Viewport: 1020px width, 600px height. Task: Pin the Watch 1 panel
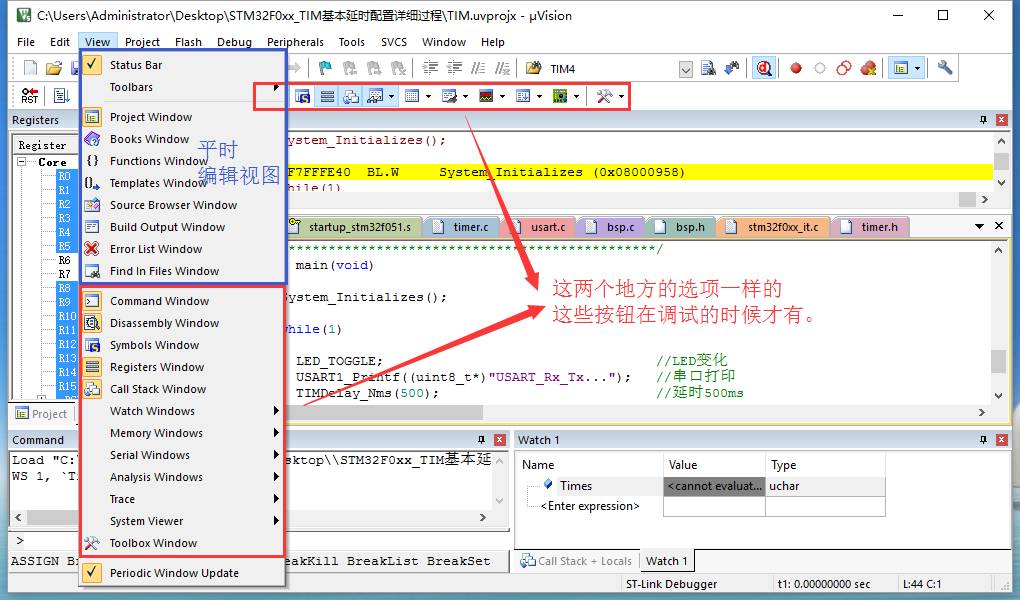(x=983, y=440)
